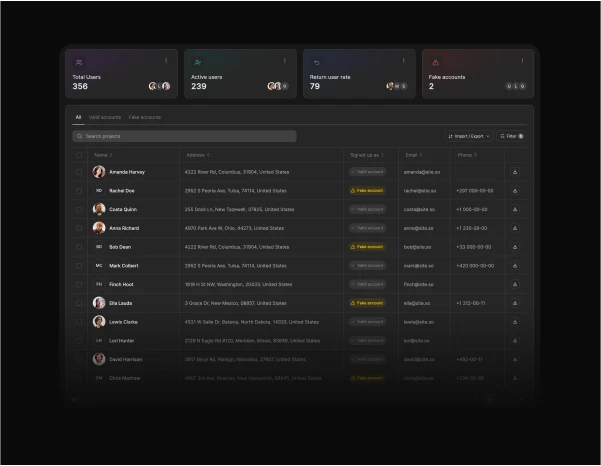Click the Fake account badge for Rachel Doe
The image size is (601, 466).
pos(367,190)
